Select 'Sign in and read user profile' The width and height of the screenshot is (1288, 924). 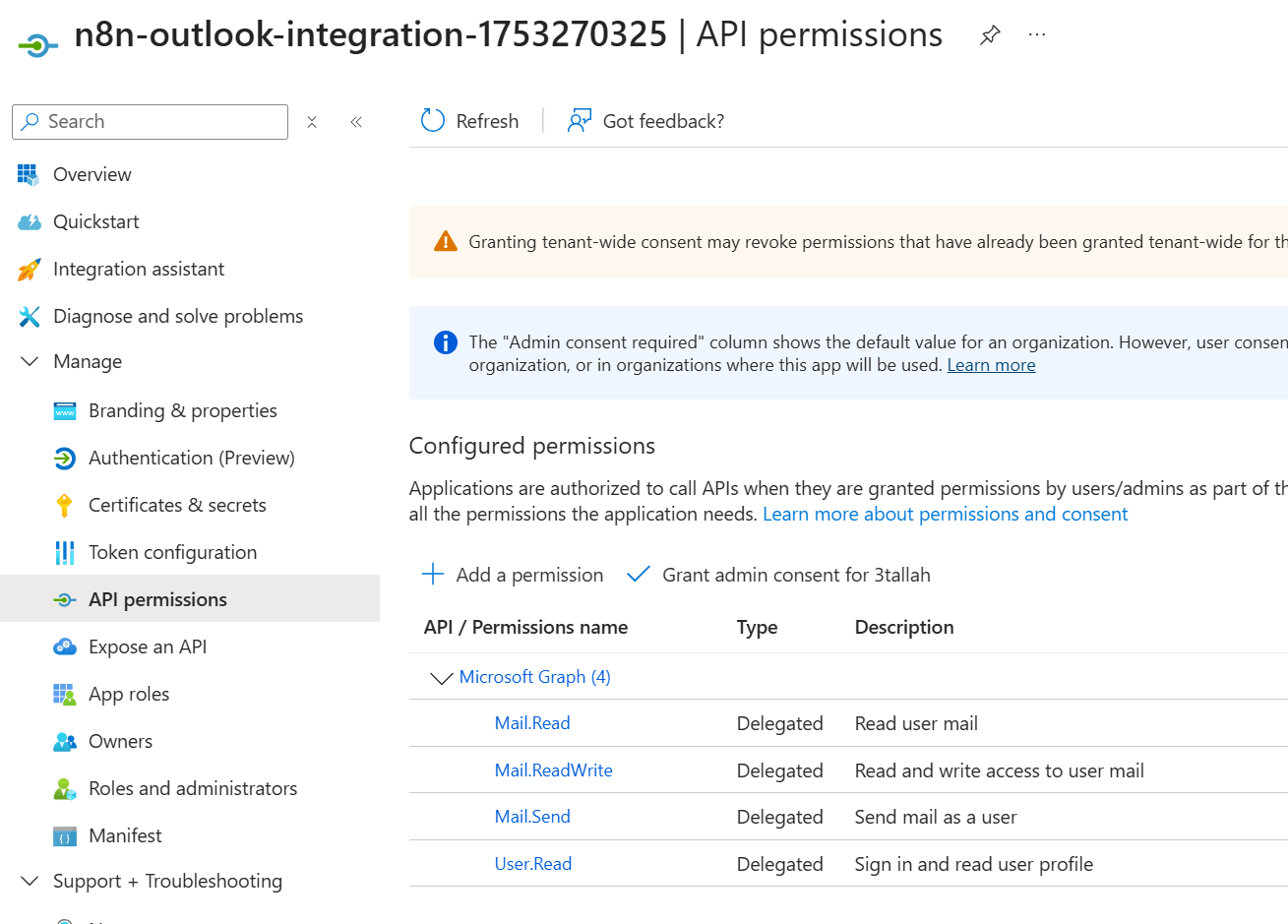(x=973, y=864)
